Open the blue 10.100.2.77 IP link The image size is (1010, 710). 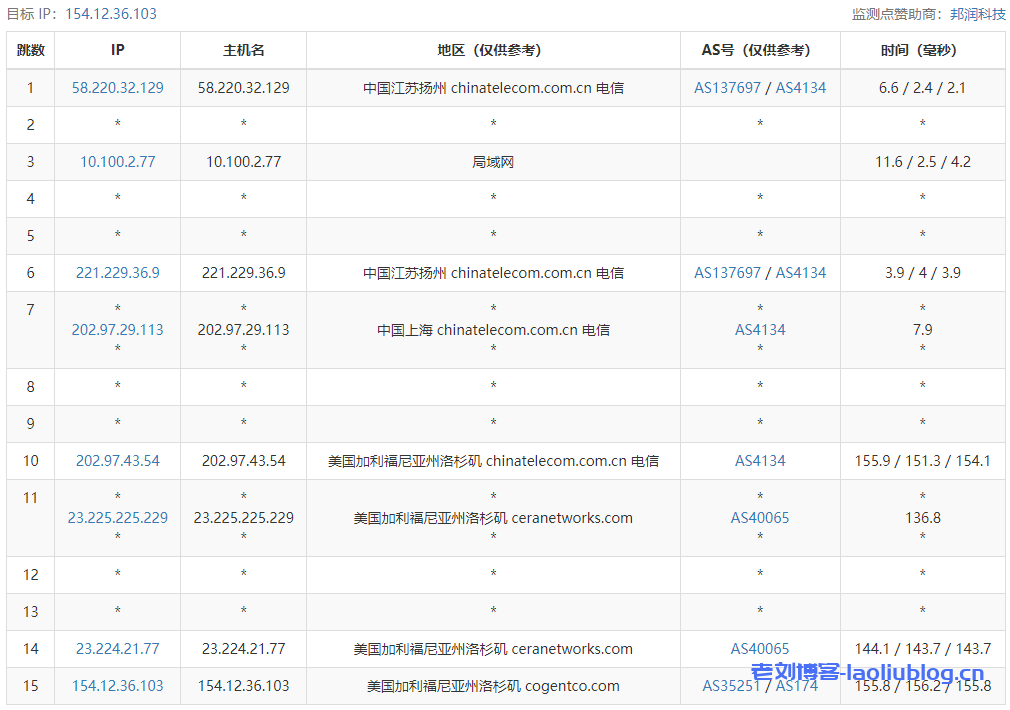pos(118,162)
